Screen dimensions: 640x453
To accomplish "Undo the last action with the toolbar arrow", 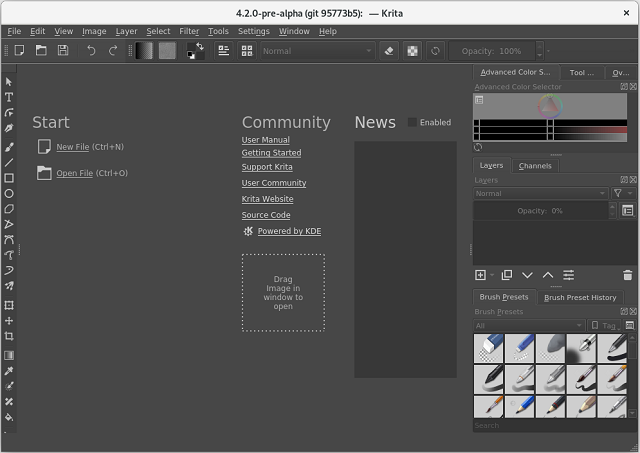I will click(x=91, y=51).
